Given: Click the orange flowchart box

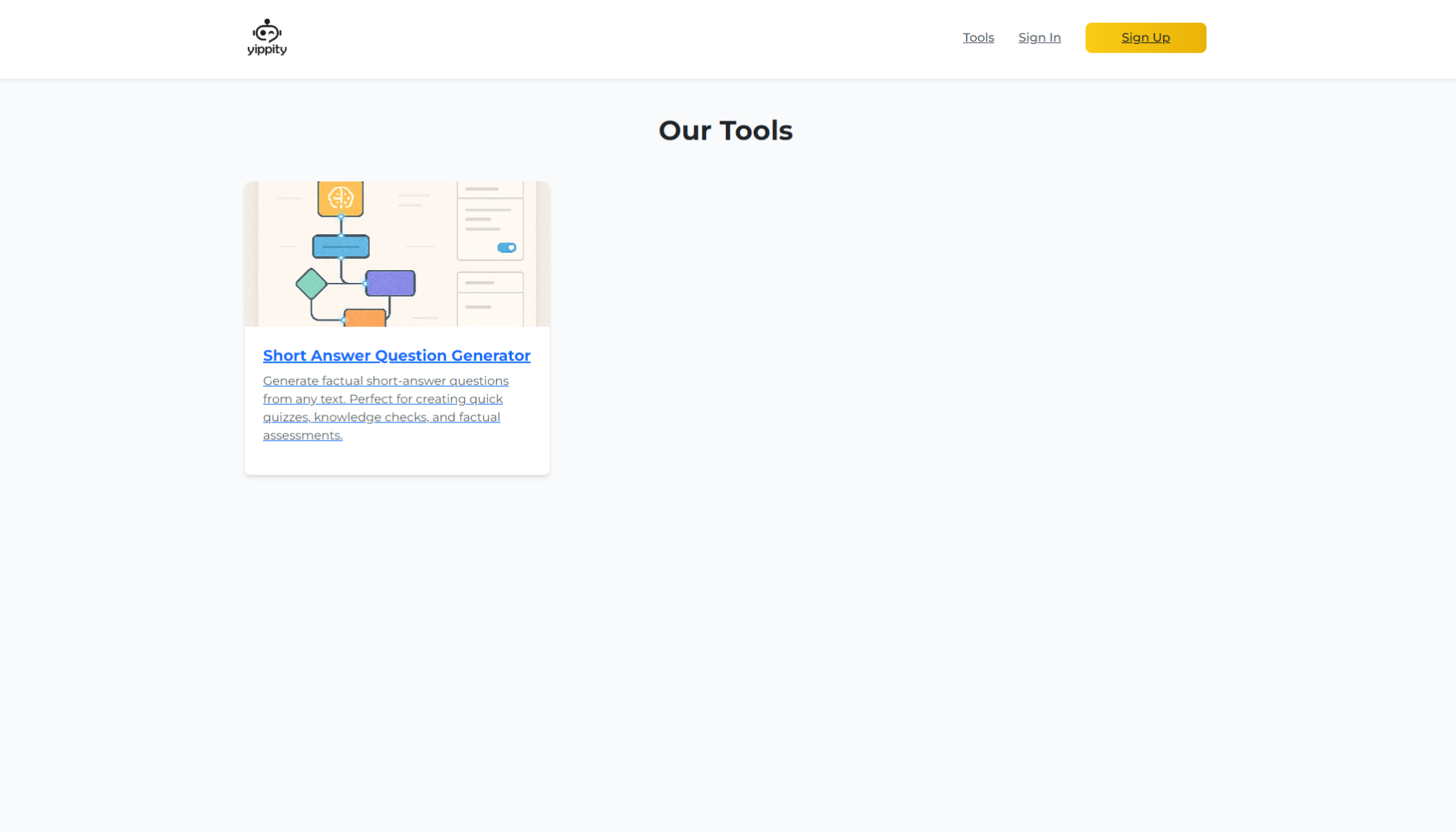Looking at the screenshot, I should pyautogui.click(x=365, y=318).
